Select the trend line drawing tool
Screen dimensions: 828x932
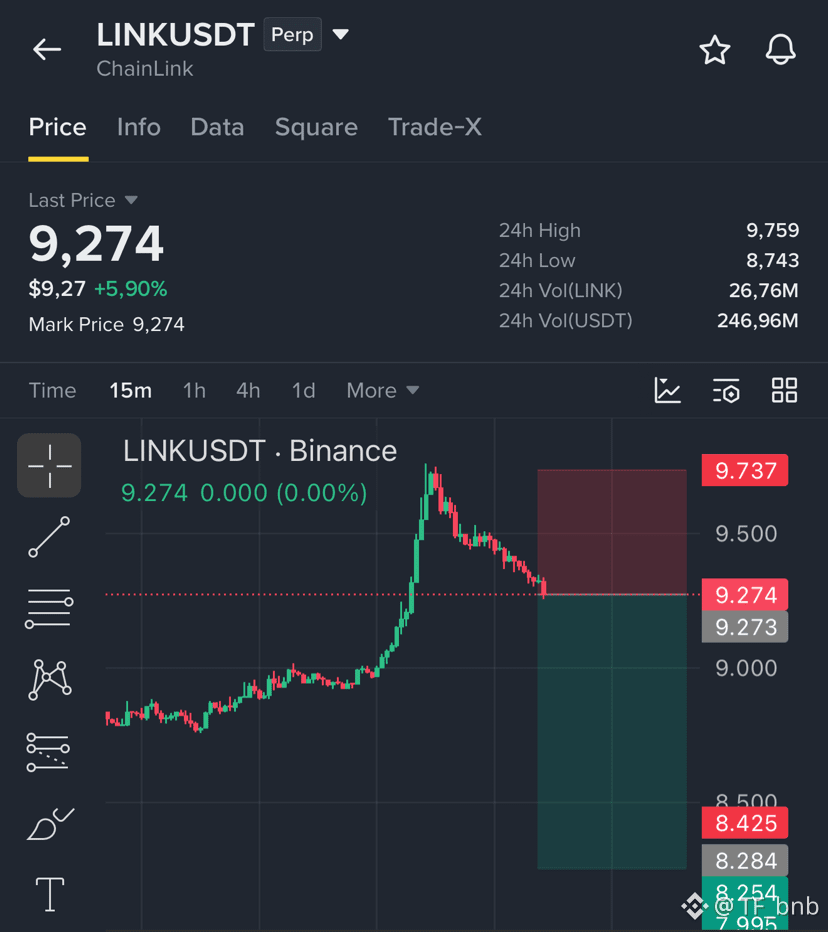tap(49, 537)
